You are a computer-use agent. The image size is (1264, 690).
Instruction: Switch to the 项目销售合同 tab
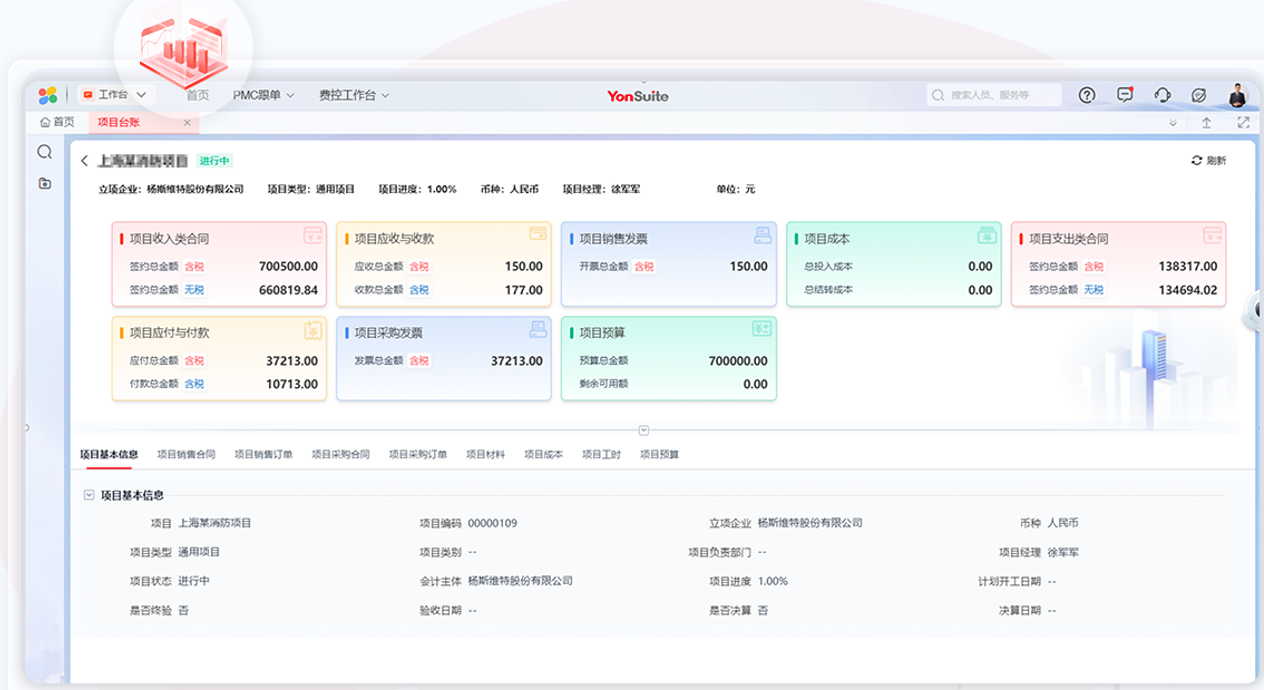[186, 454]
